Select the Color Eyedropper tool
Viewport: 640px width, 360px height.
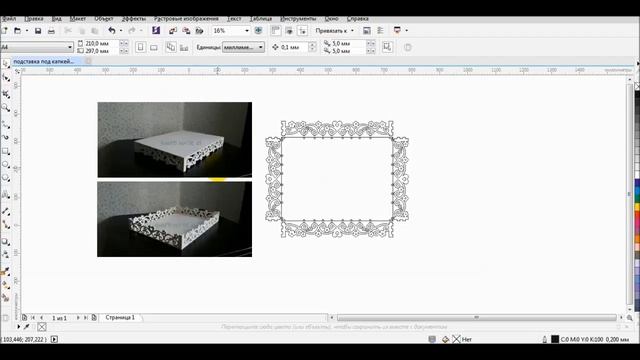(6, 271)
